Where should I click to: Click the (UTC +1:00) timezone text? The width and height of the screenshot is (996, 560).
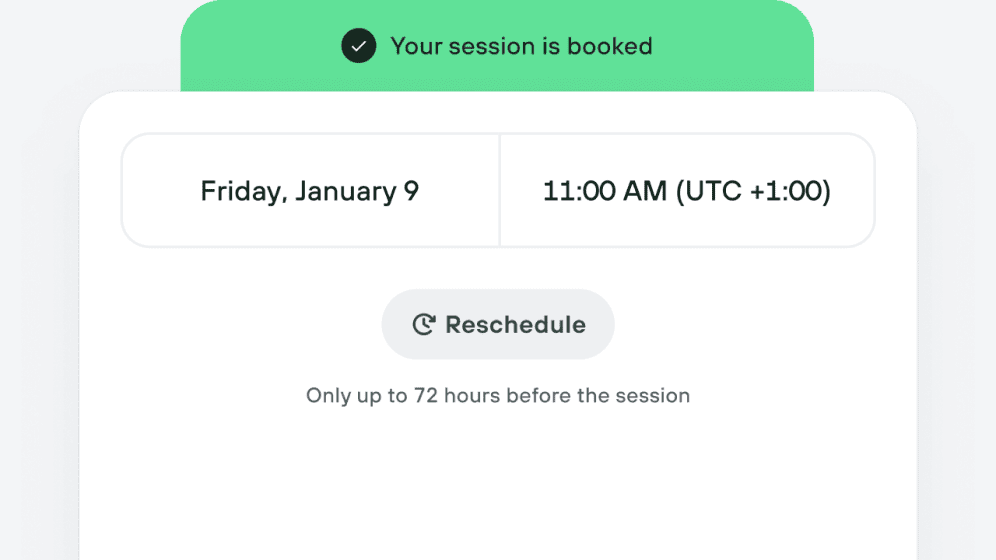(x=753, y=191)
